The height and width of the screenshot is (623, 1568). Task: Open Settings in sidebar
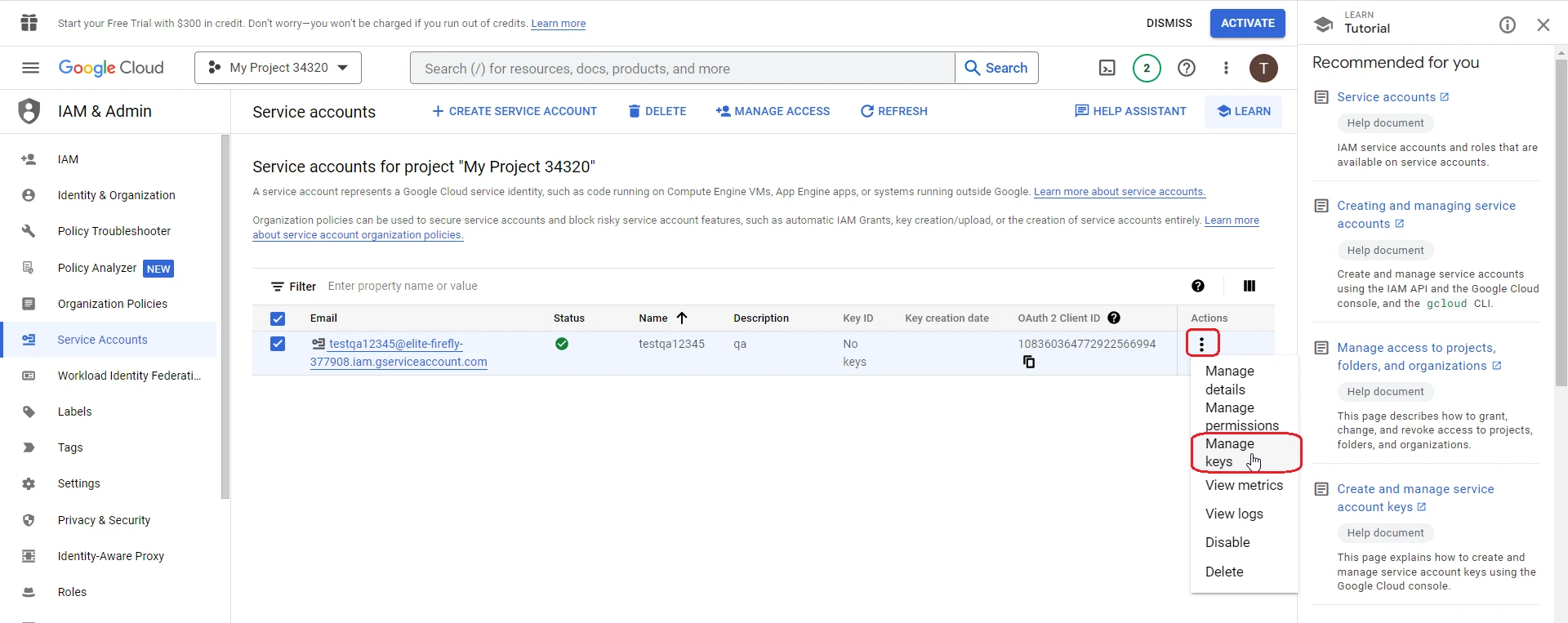click(109, 483)
